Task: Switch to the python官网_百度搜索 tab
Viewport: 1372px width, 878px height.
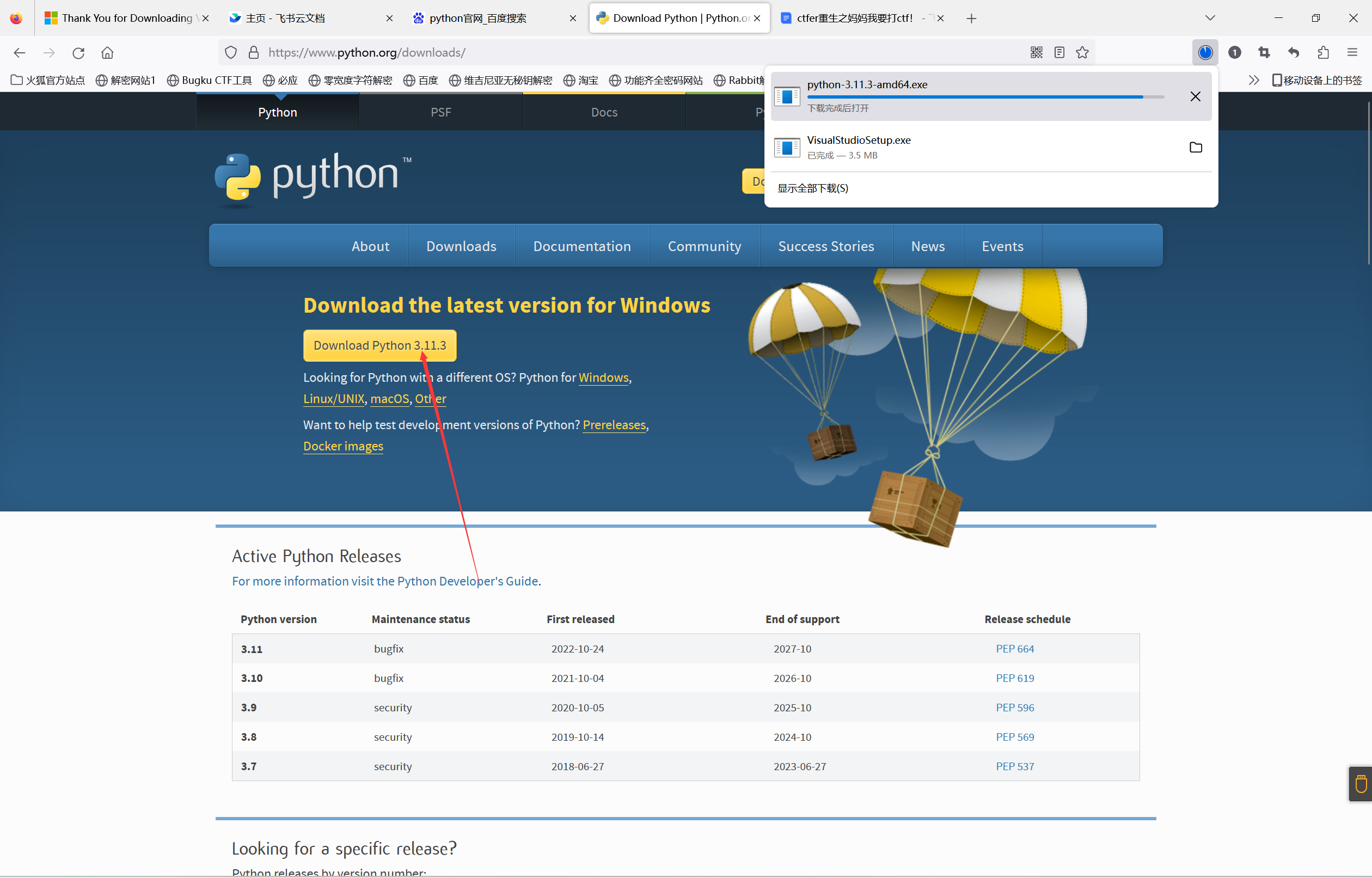Action: (494, 18)
